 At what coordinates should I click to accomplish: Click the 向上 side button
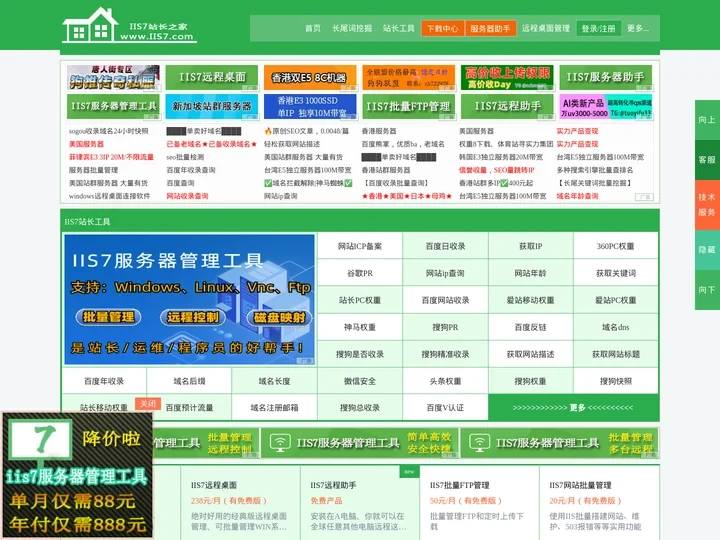tap(707, 120)
